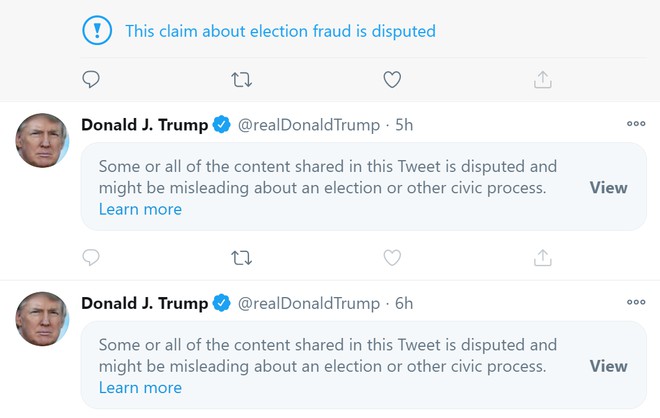Open the more options menu on the 5h tweet
660x418 pixels.
coord(636,124)
